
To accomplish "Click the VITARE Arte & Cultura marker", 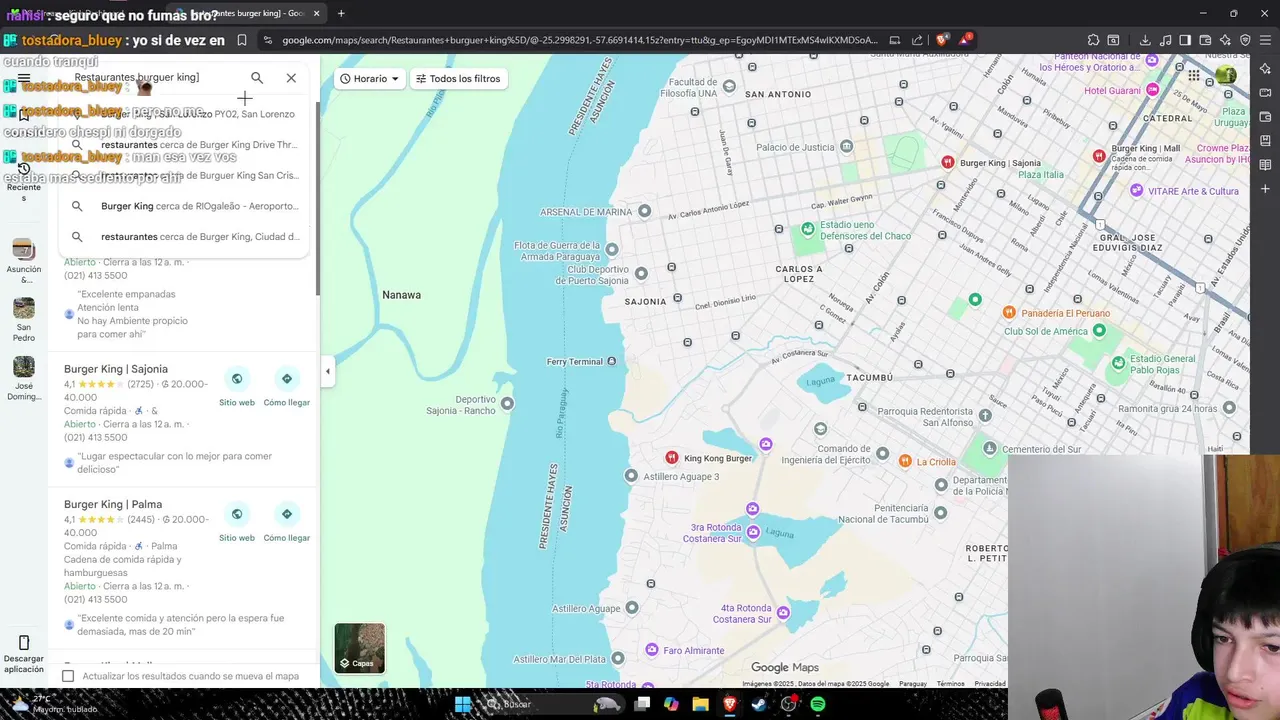I will pyautogui.click(x=1137, y=190).
